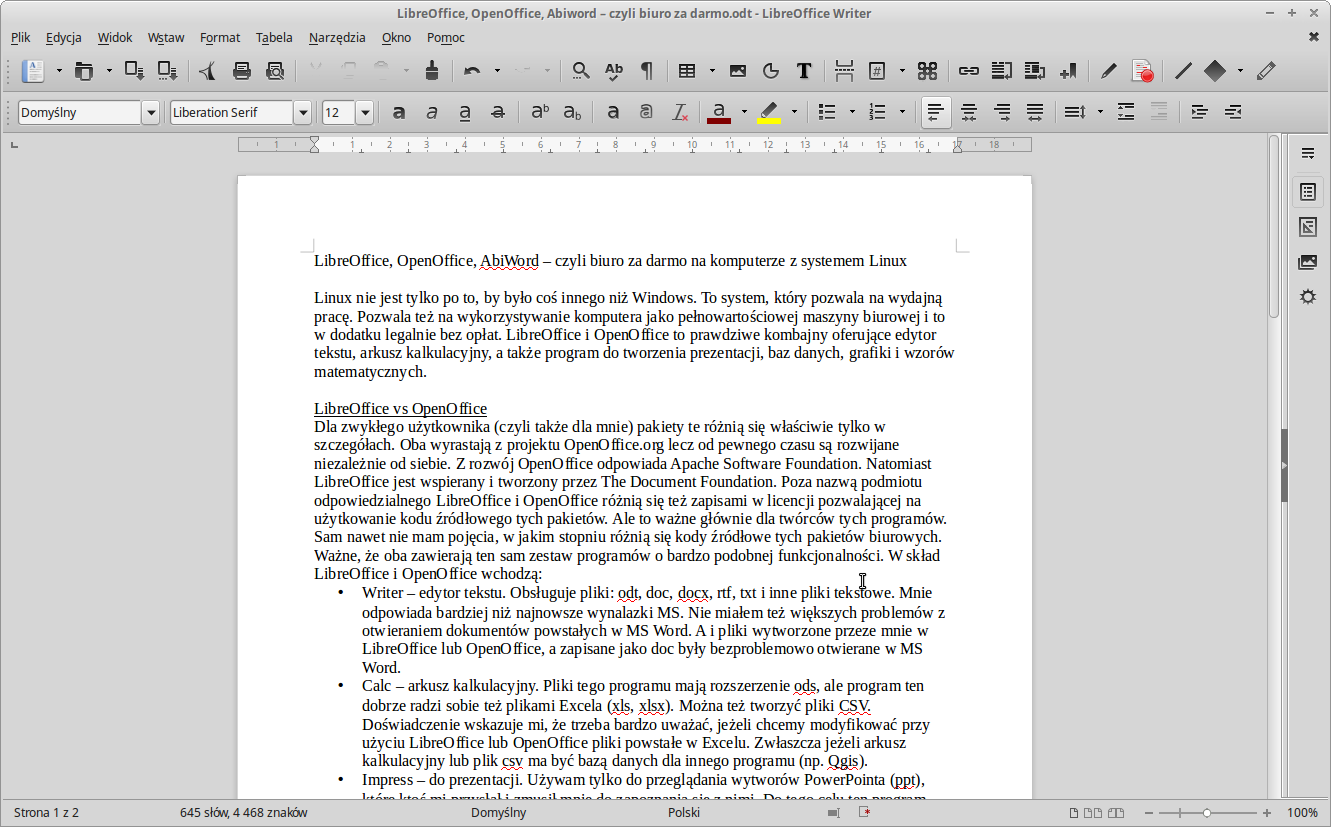Click the Insert Comment pencil icon
1331x827 pixels.
(1108, 71)
